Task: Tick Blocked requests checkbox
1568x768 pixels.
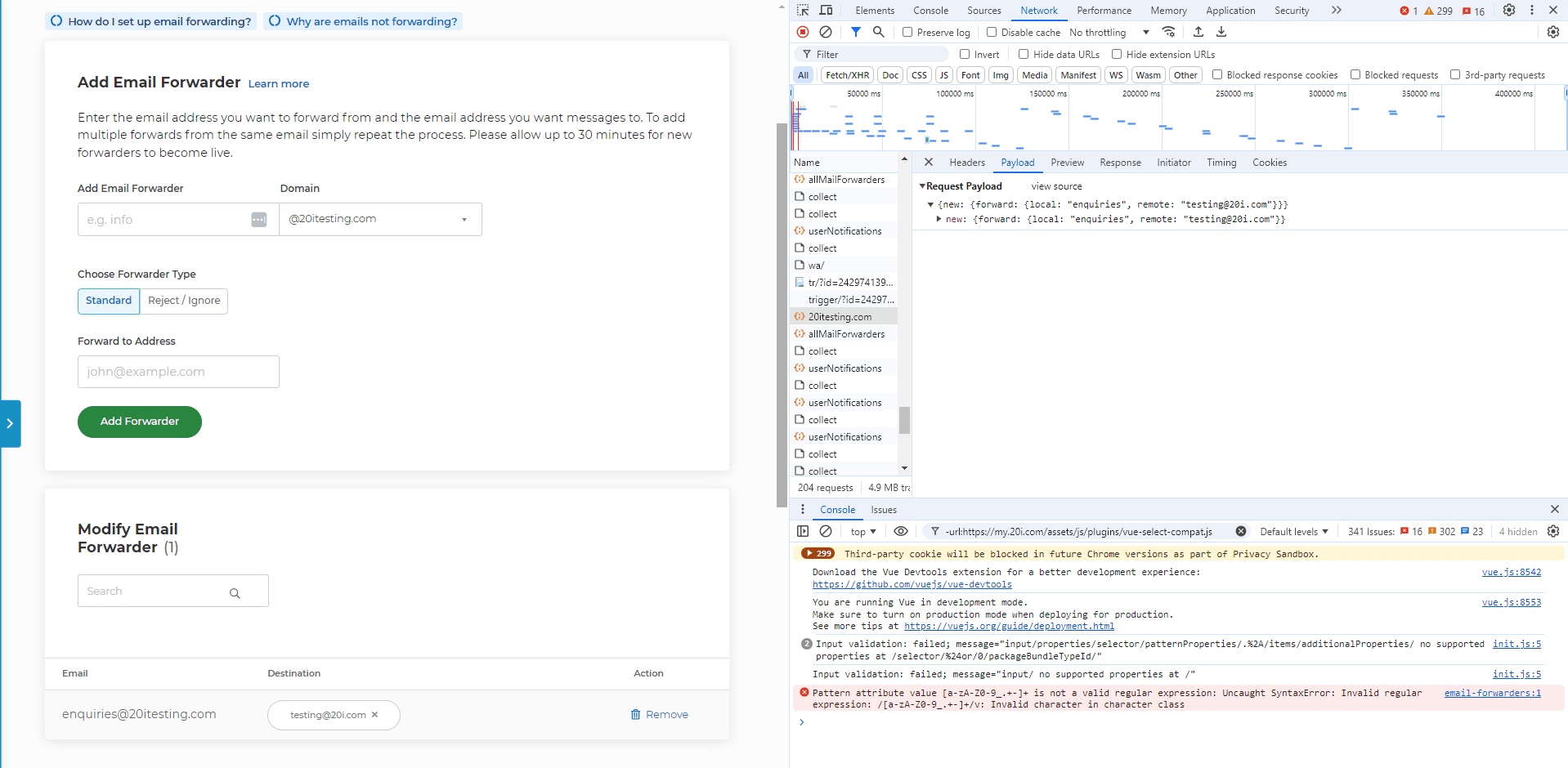Action: pos(1355,74)
